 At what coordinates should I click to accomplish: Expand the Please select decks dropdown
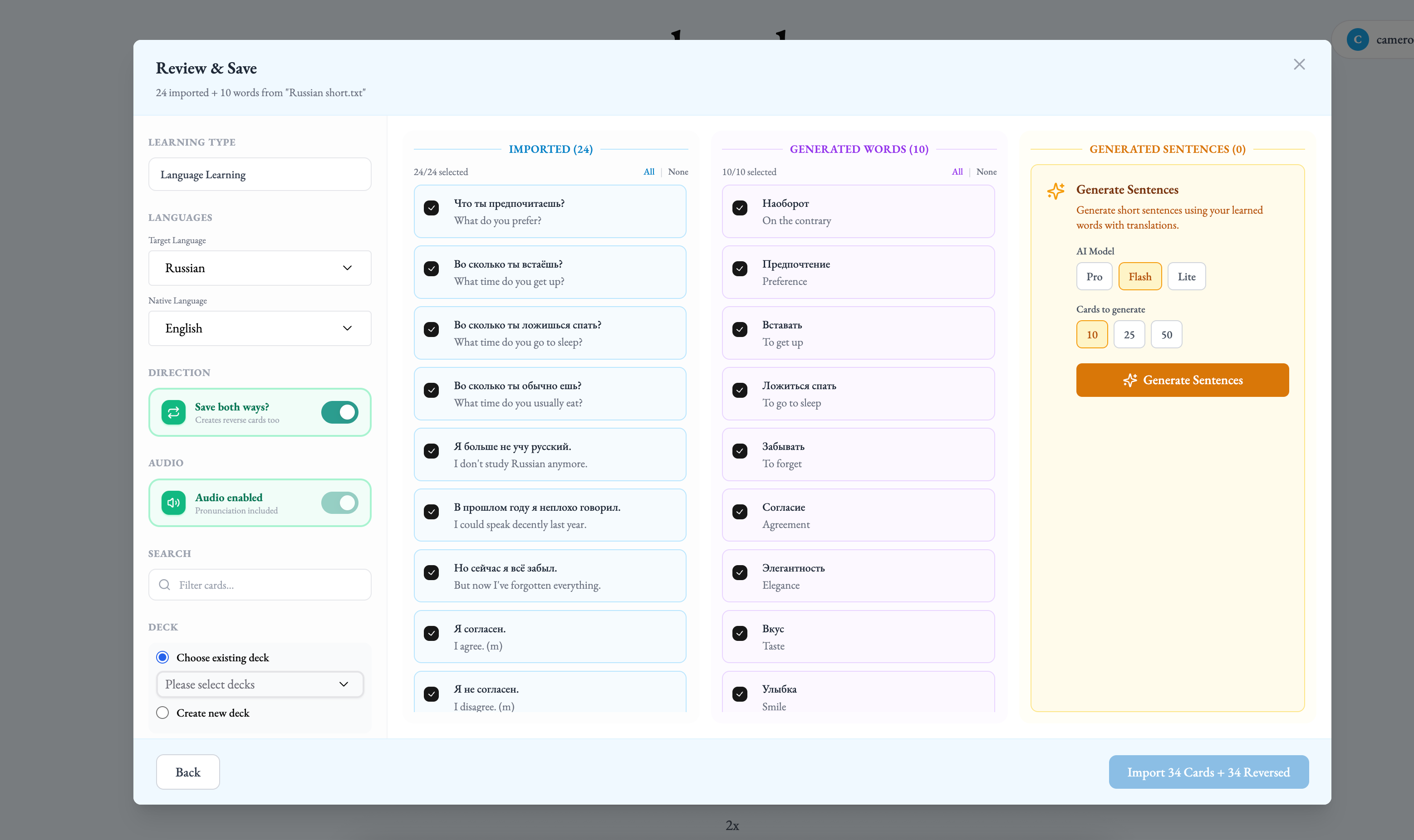coord(260,684)
